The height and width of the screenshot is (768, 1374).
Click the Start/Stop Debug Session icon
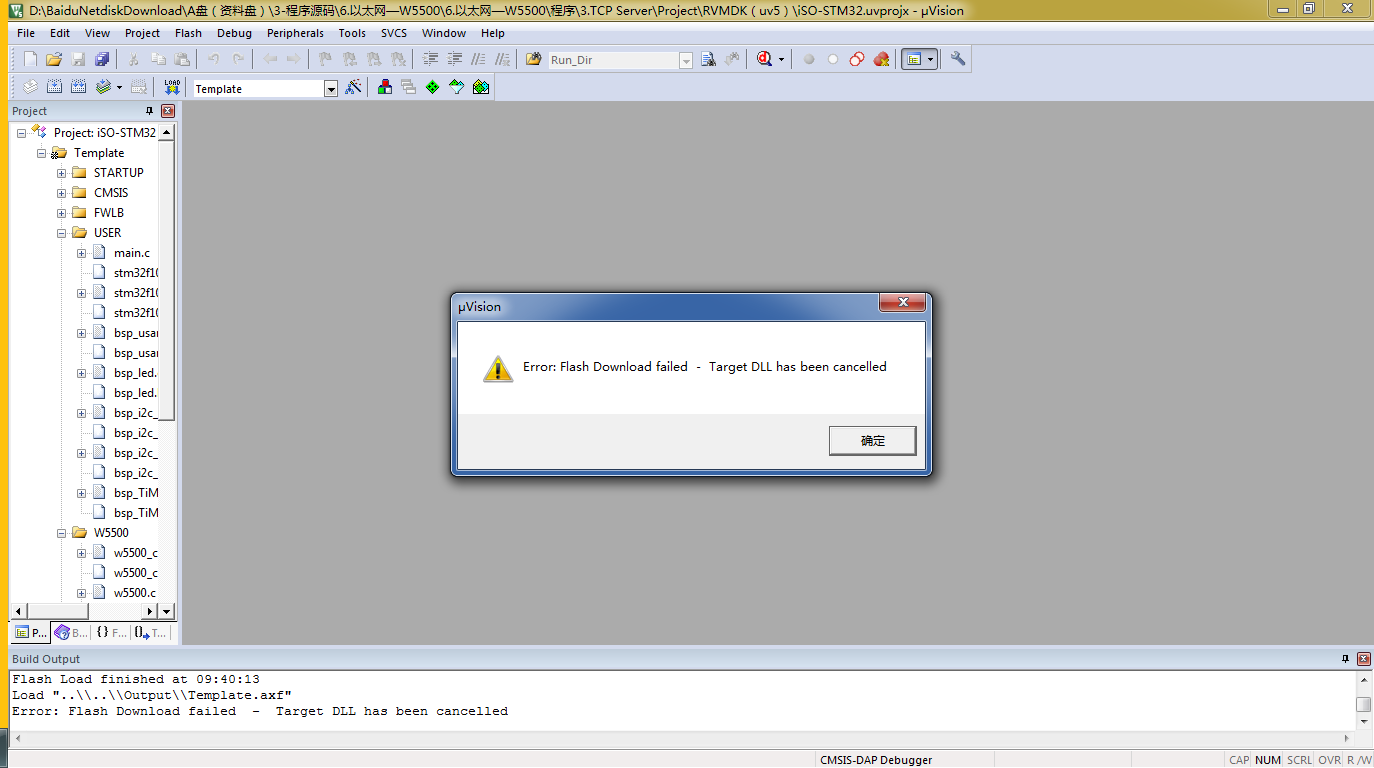pos(765,60)
